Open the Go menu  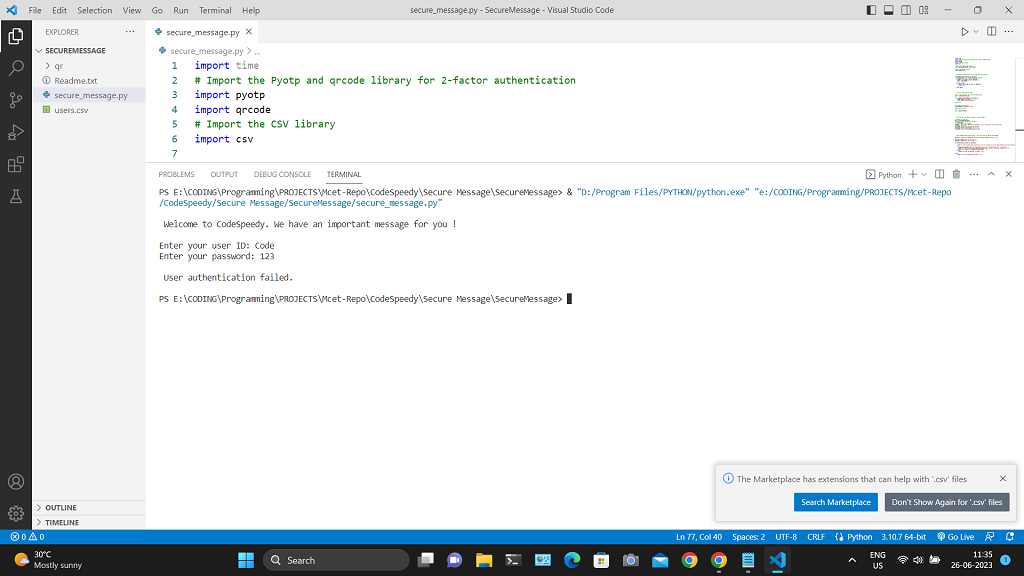(157, 10)
